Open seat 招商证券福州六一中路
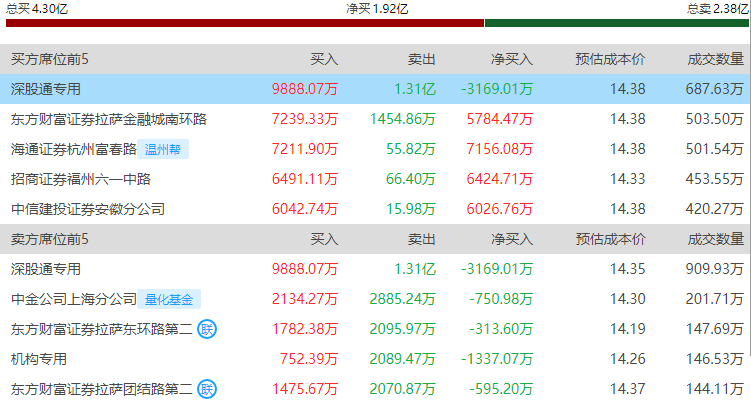 click(x=81, y=179)
